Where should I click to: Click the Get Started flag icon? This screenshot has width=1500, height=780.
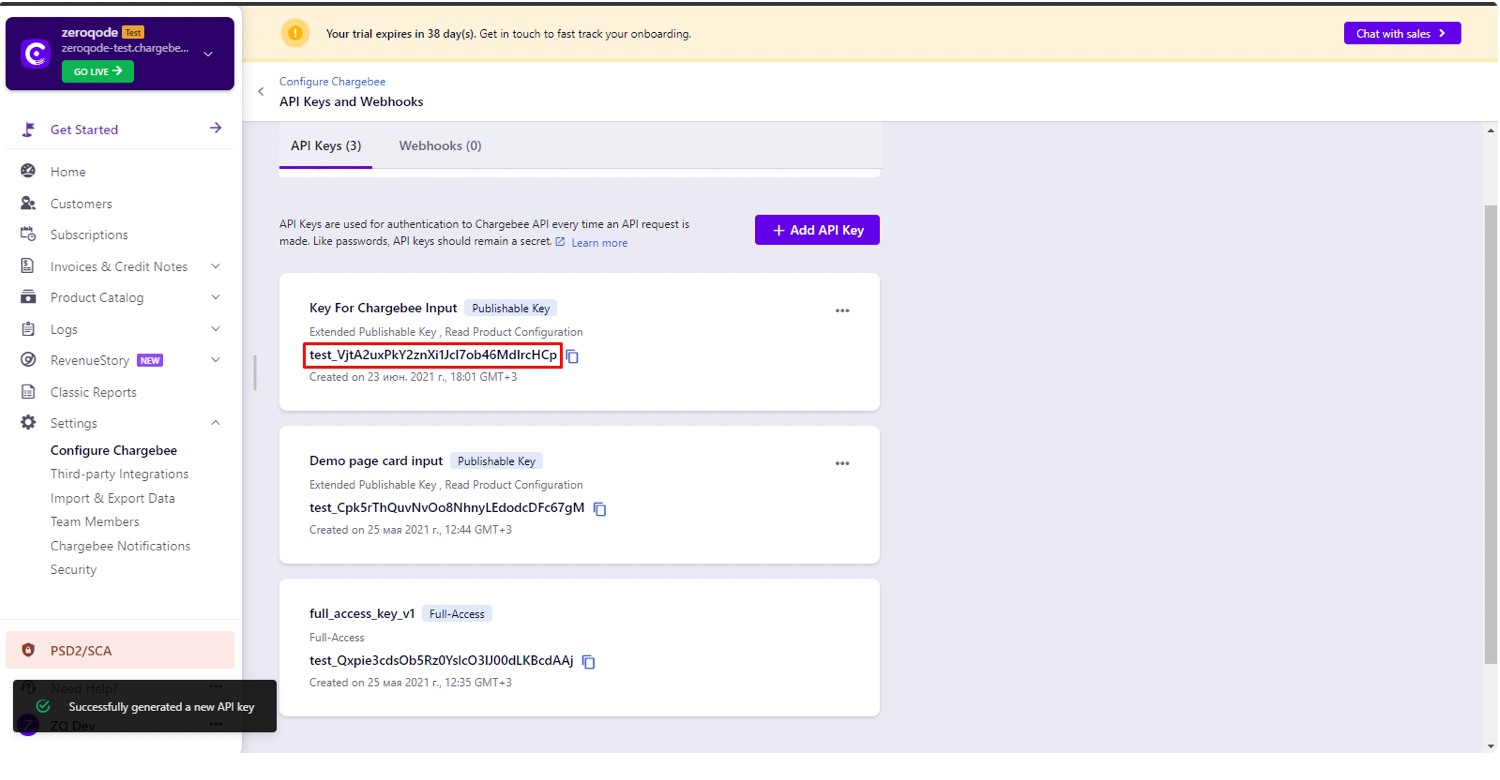click(x=29, y=129)
